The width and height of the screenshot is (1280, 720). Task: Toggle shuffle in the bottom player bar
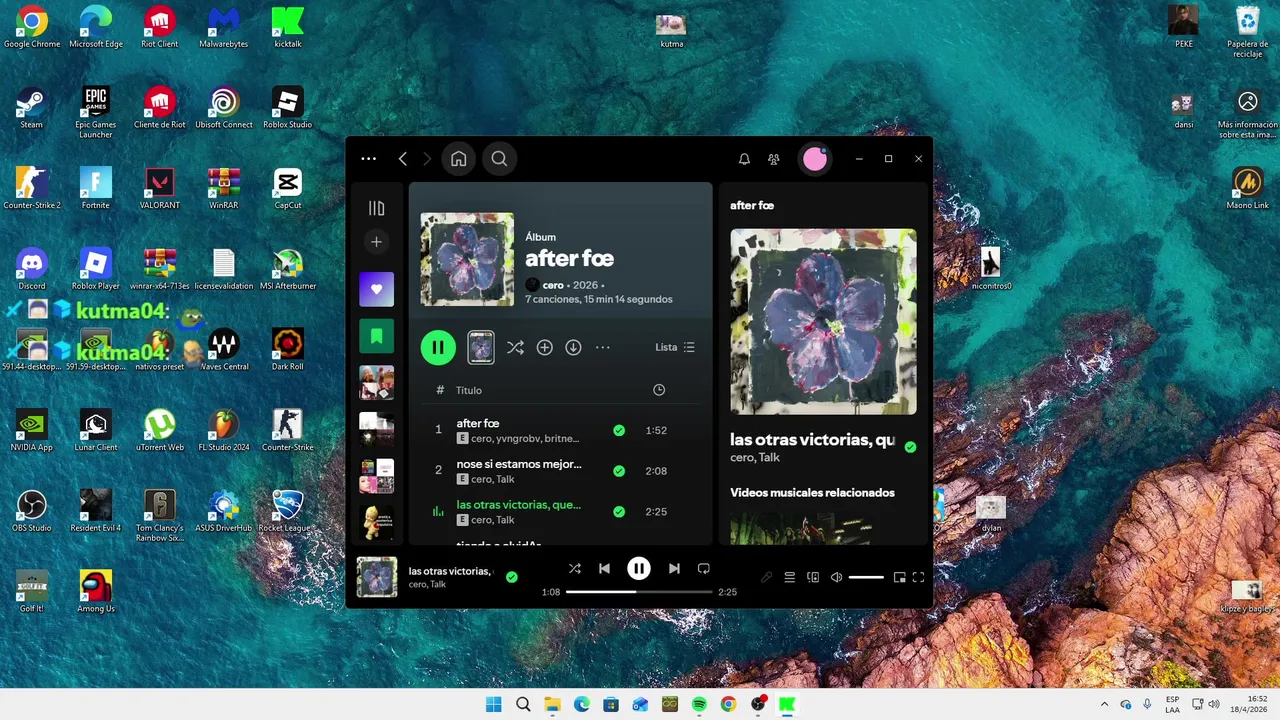[574, 568]
